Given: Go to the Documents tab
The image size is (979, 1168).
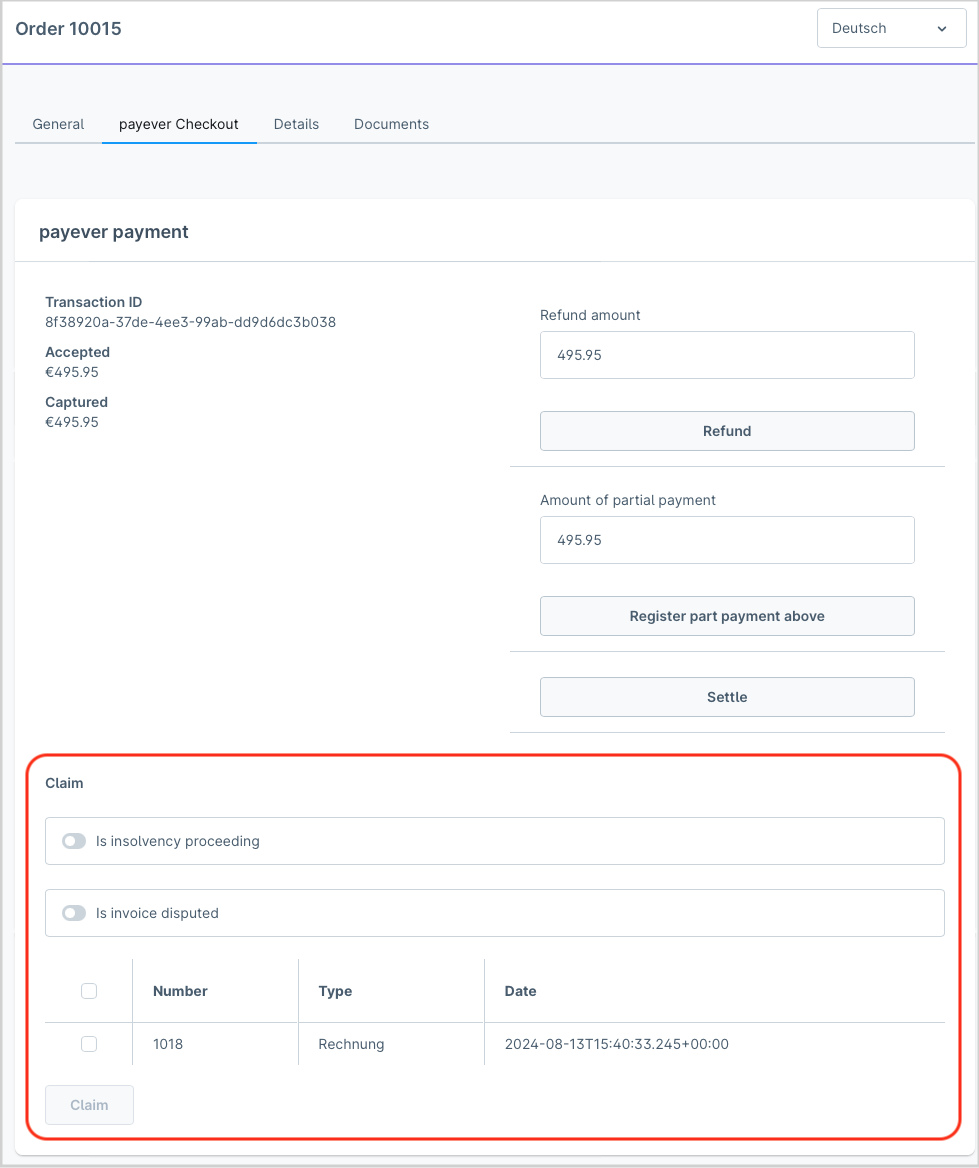Looking at the screenshot, I should point(391,124).
